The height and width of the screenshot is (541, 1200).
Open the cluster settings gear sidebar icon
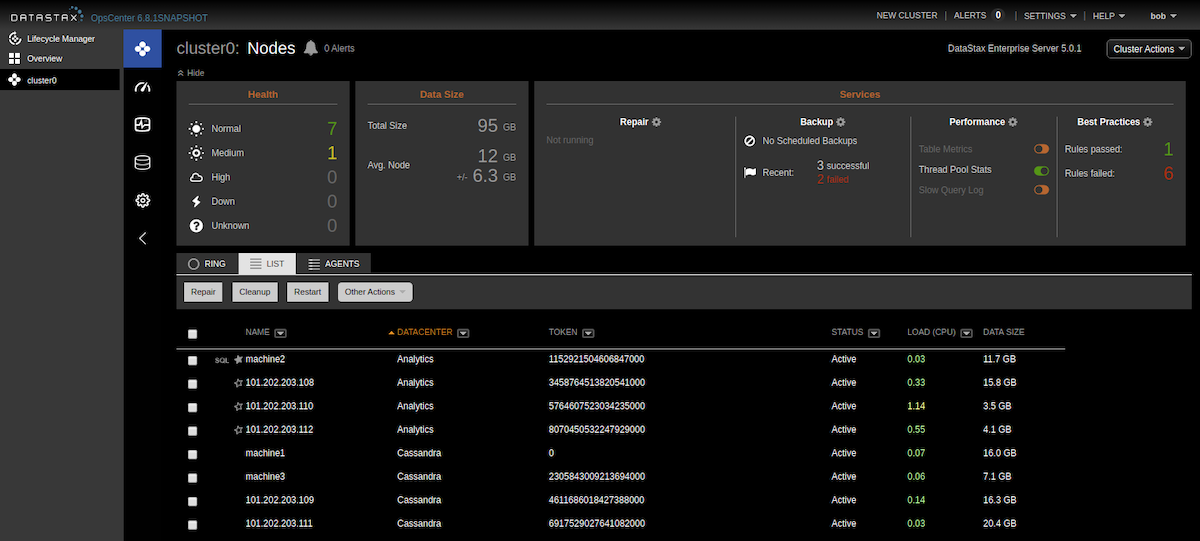(x=142, y=201)
